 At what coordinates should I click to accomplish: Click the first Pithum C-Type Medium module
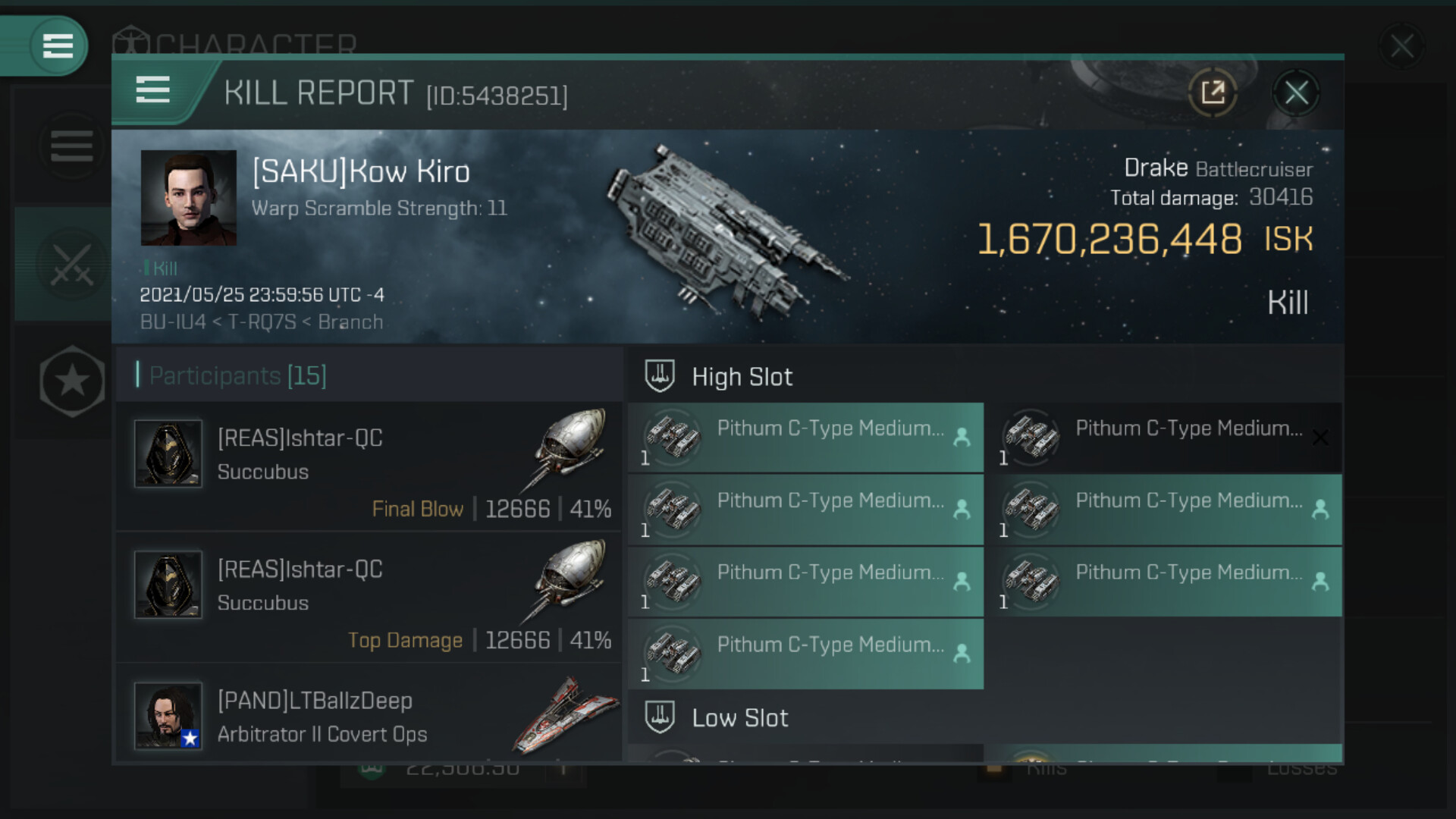click(805, 438)
